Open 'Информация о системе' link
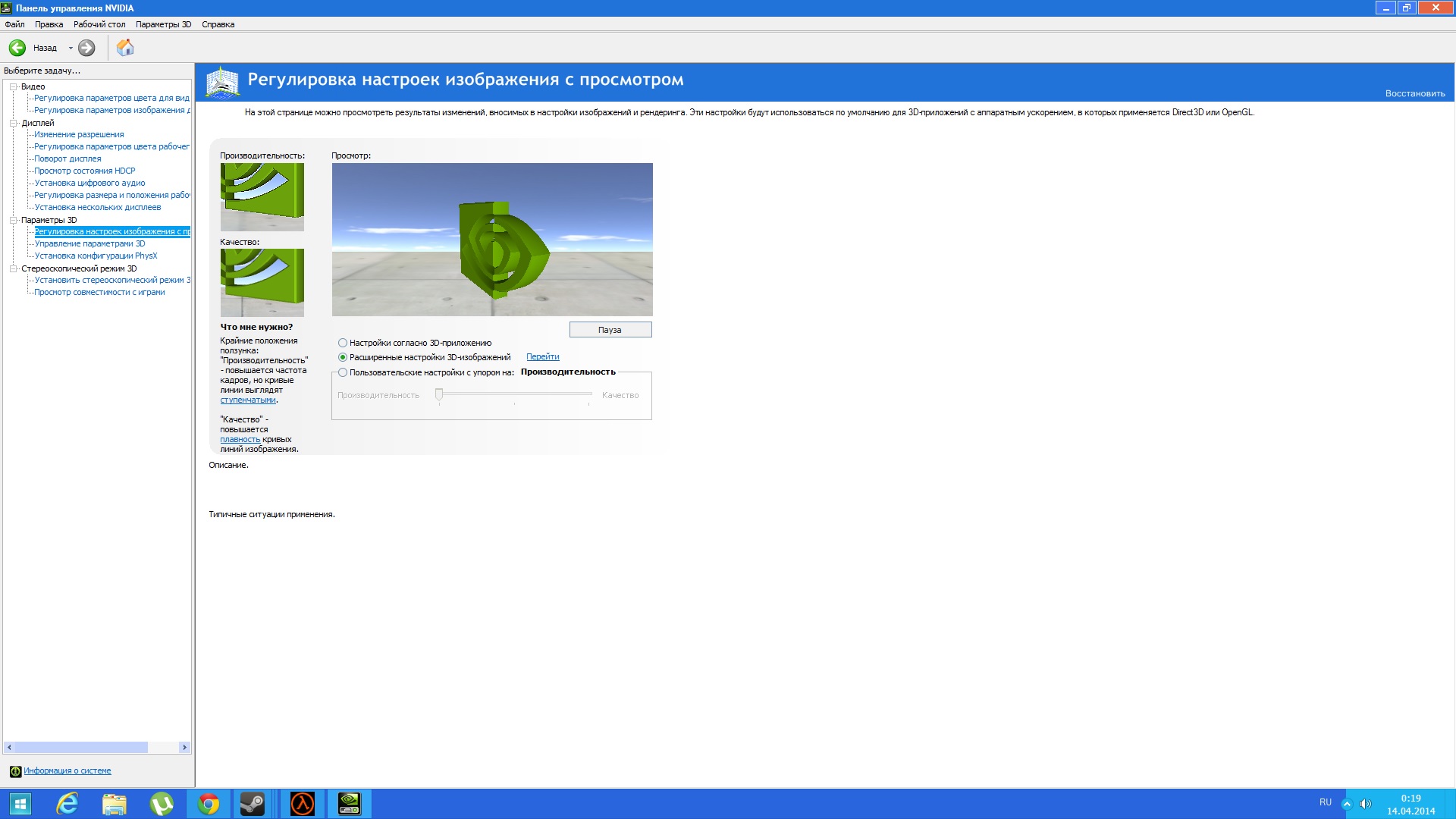Screen dimensions: 1456x819 67,771
